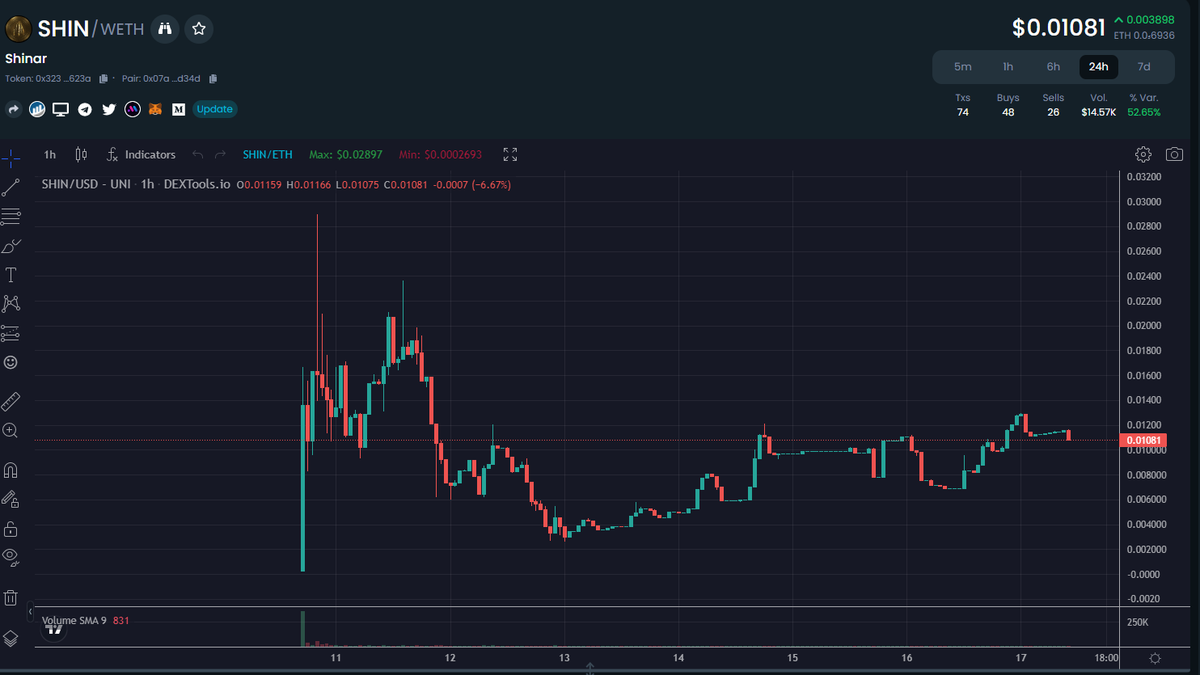Select the 5m timeframe tab

pyautogui.click(x=962, y=66)
